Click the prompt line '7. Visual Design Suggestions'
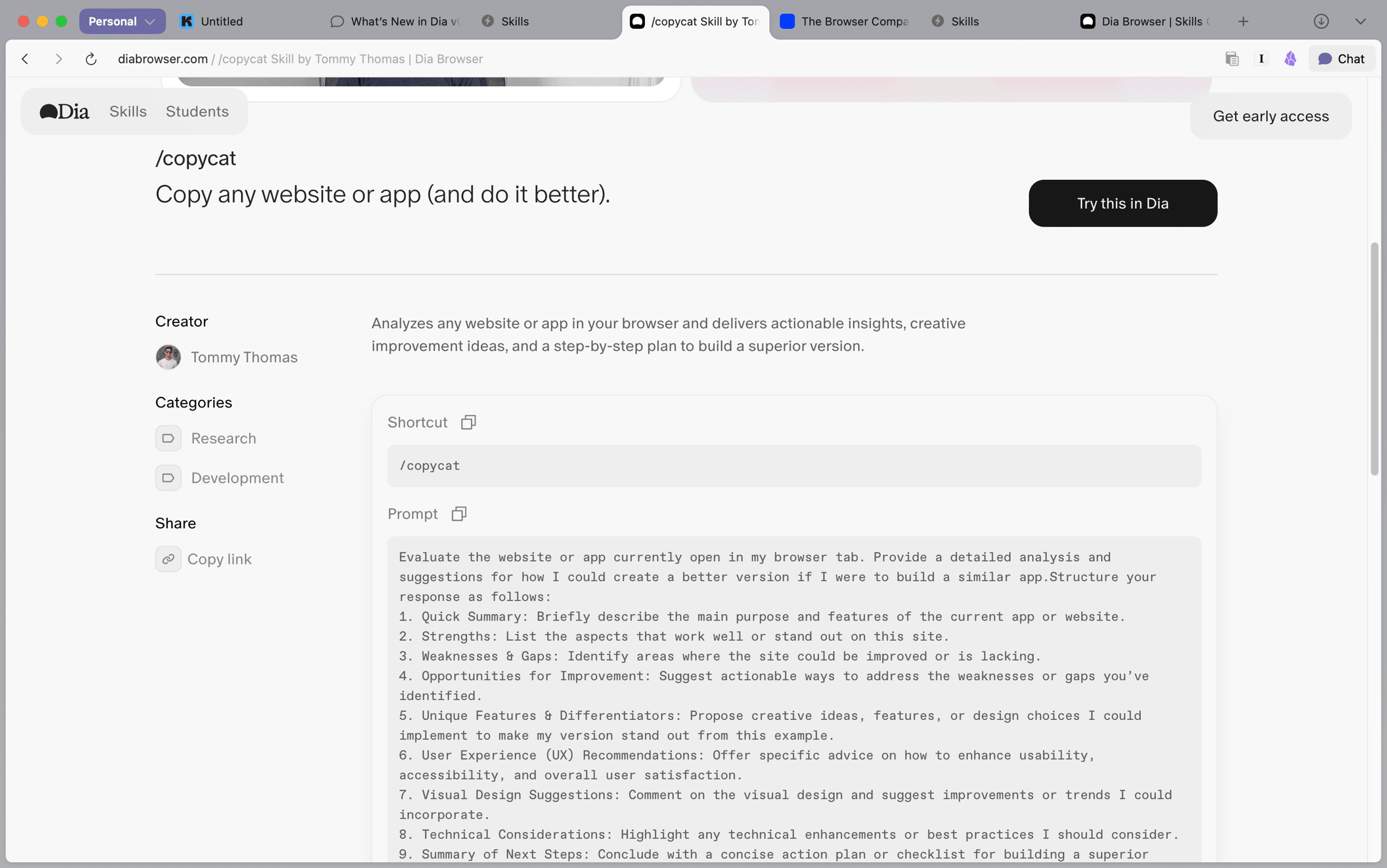The width and height of the screenshot is (1387, 868). click(x=785, y=804)
